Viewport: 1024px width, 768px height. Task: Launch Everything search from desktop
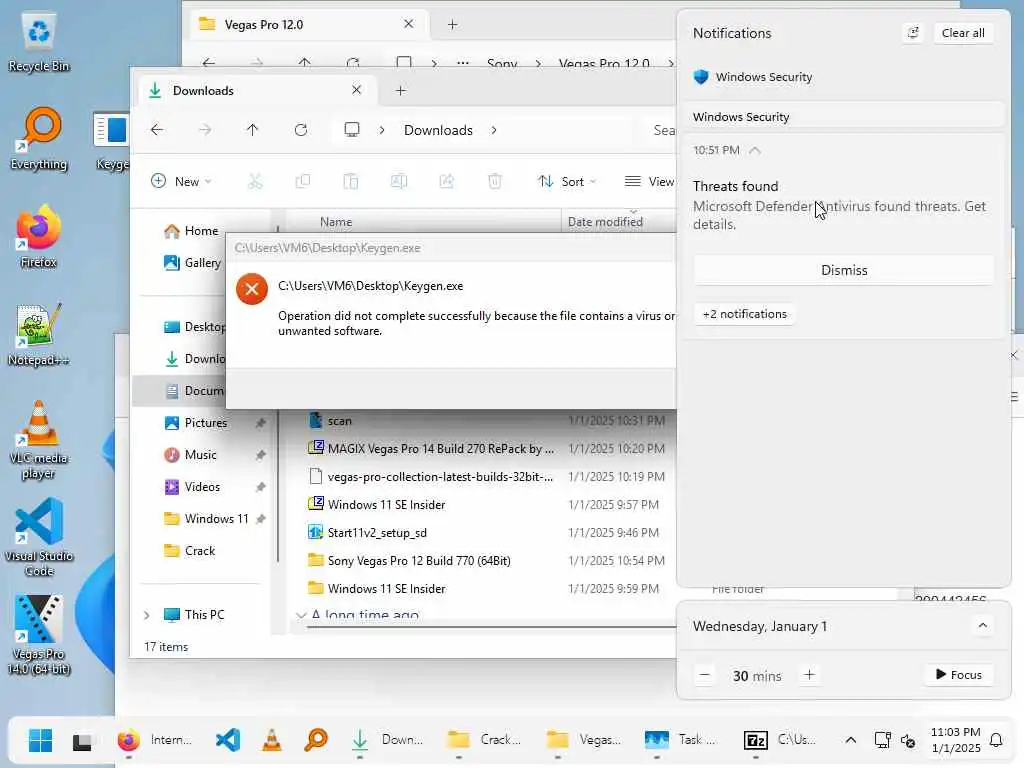39,138
